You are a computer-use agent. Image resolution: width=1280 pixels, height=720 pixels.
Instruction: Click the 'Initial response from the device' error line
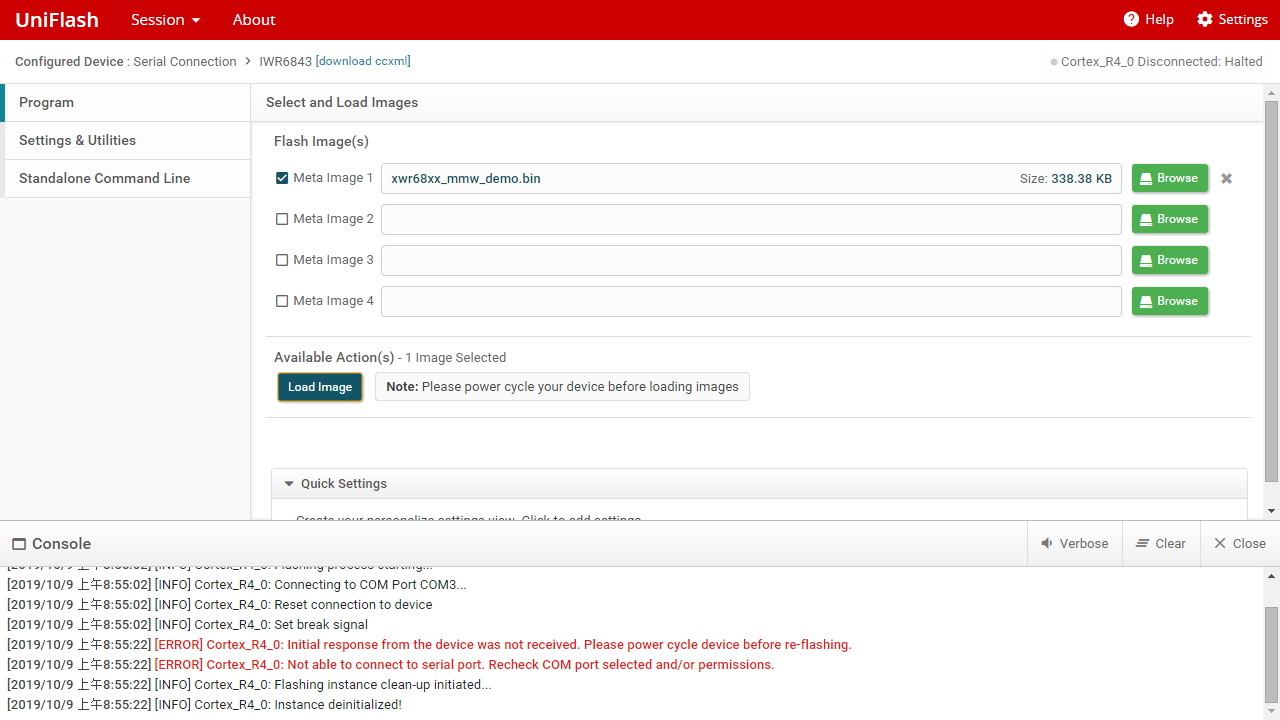429,645
